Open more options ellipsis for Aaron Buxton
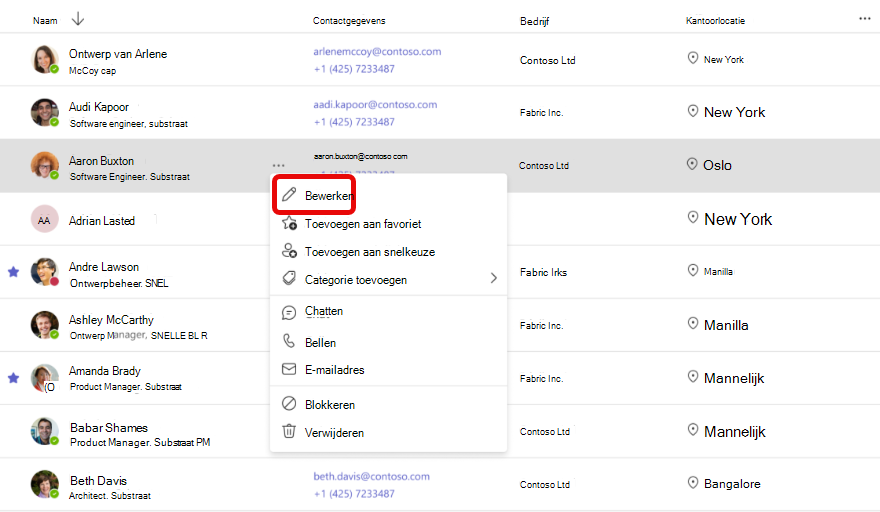880x512 pixels. (x=278, y=165)
